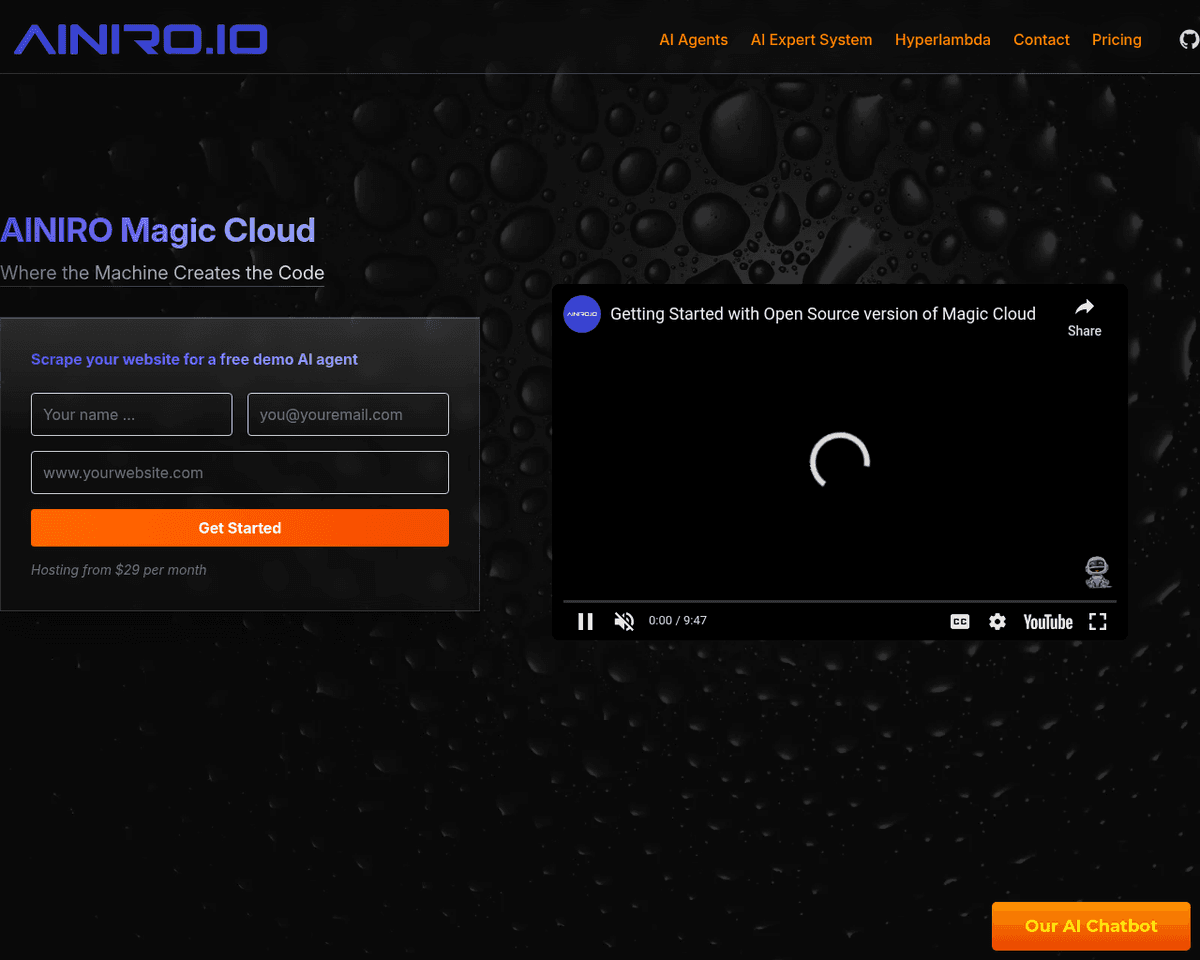The height and width of the screenshot is (960, 1200).
Task: Unmute the video sound
Action: (x=624, y=621)
